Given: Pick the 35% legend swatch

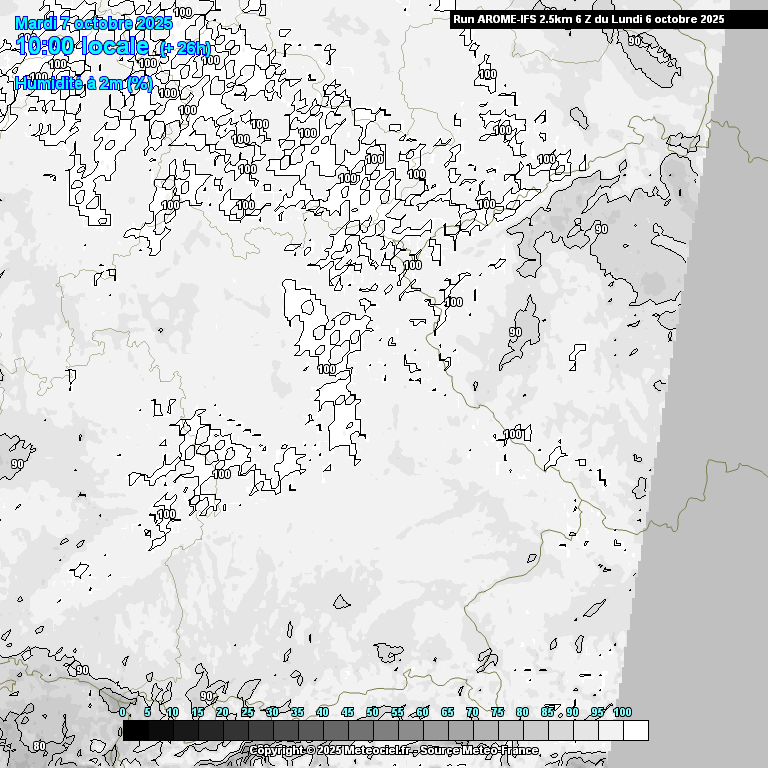Looking at the screenshot, I should click(x=310, y=731).
